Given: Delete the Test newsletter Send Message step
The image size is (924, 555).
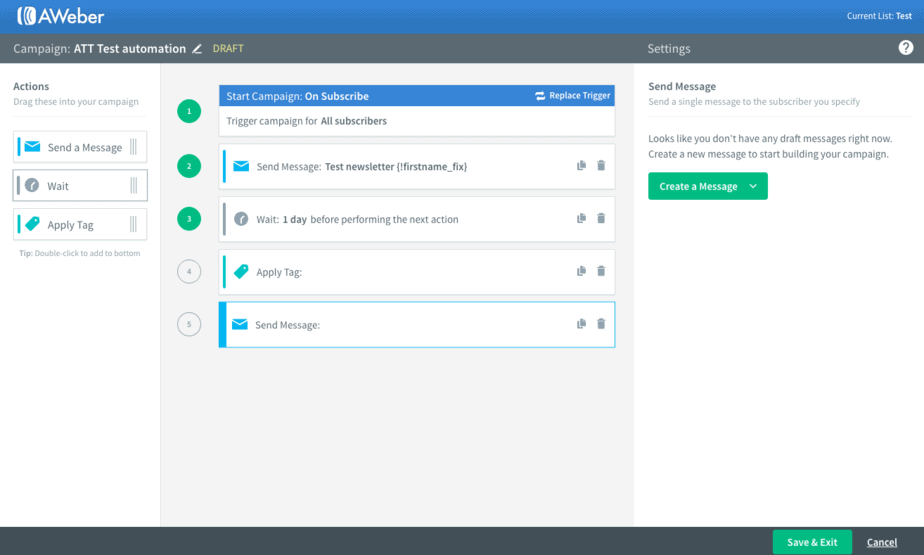Looking at the screenshot, I should pos(601,166).
